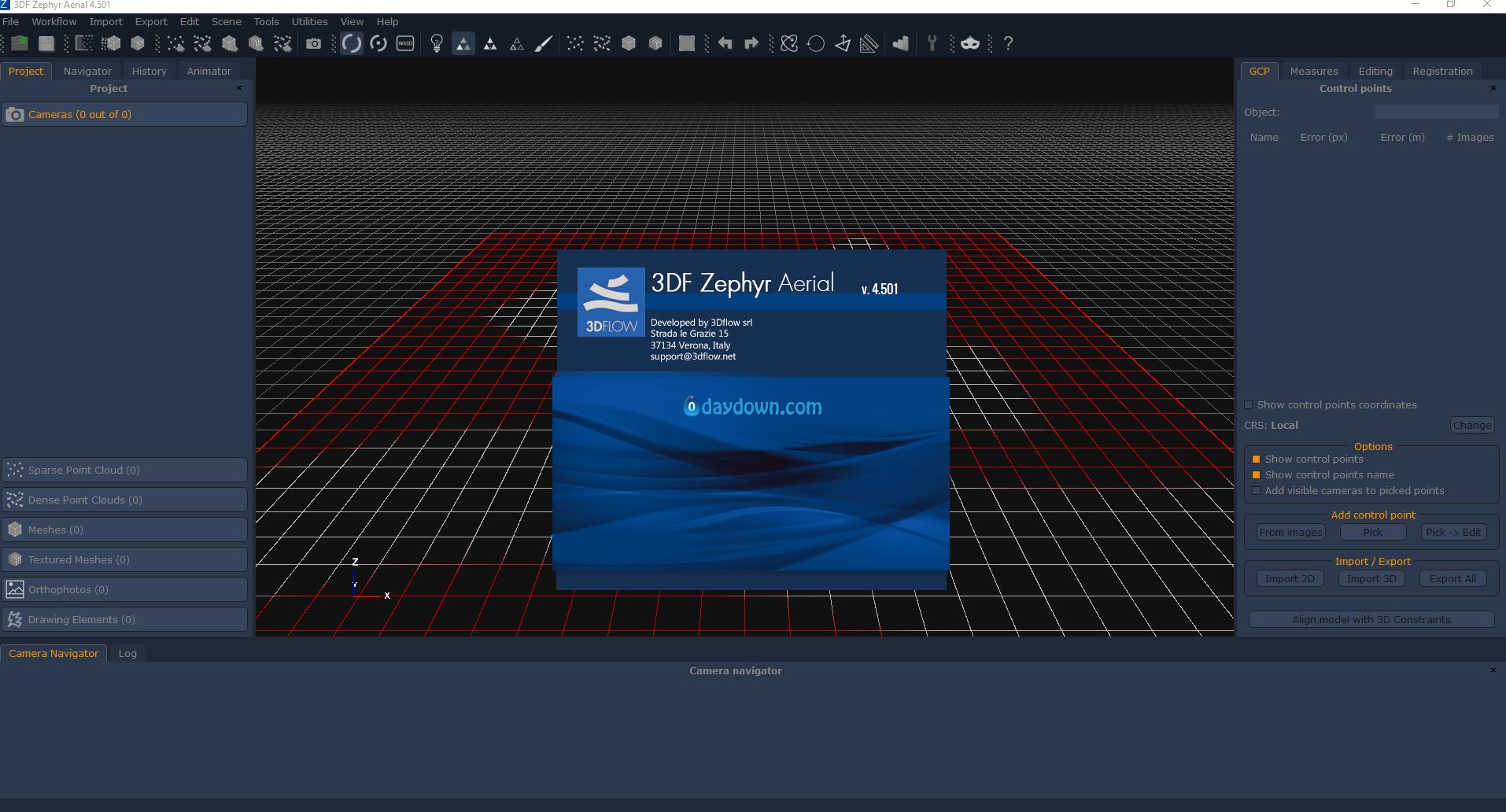This screenshot has width=1506, height=812.
Task: Click the Change CRS button
Action: tap(1471, 425)
